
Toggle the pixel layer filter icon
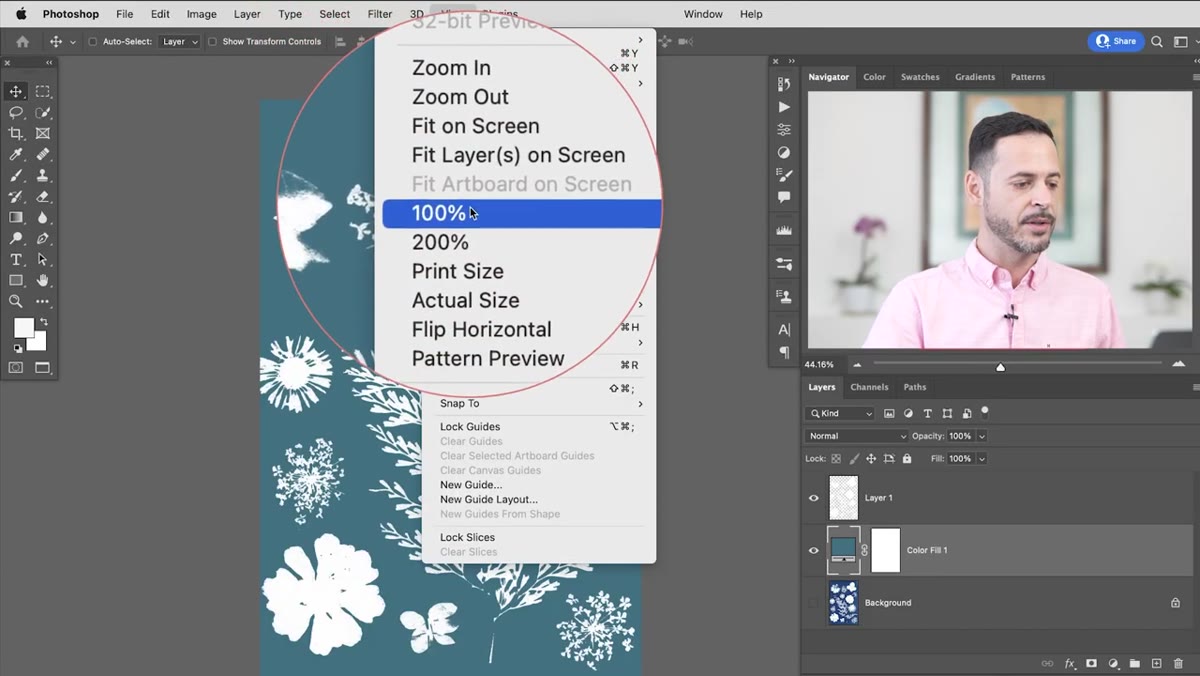point(889,413)
